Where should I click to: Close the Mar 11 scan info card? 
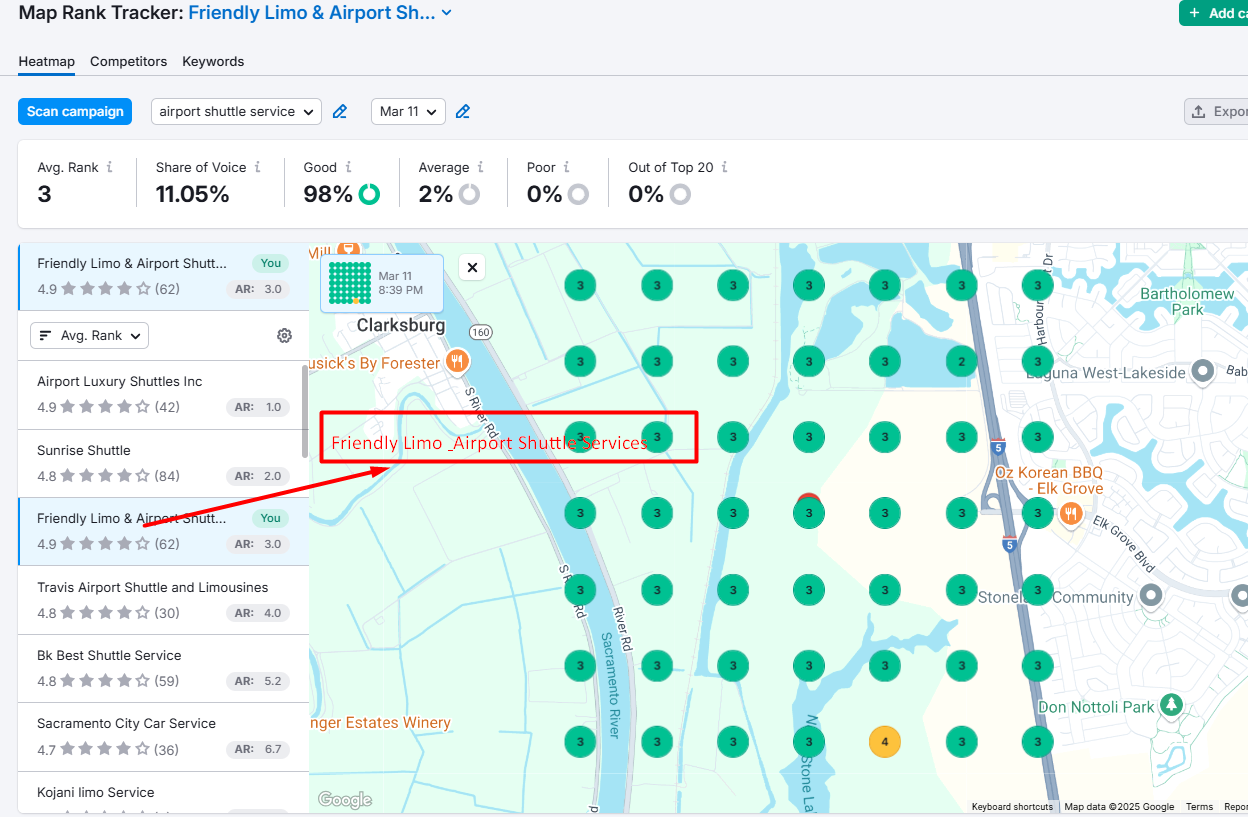472,267
